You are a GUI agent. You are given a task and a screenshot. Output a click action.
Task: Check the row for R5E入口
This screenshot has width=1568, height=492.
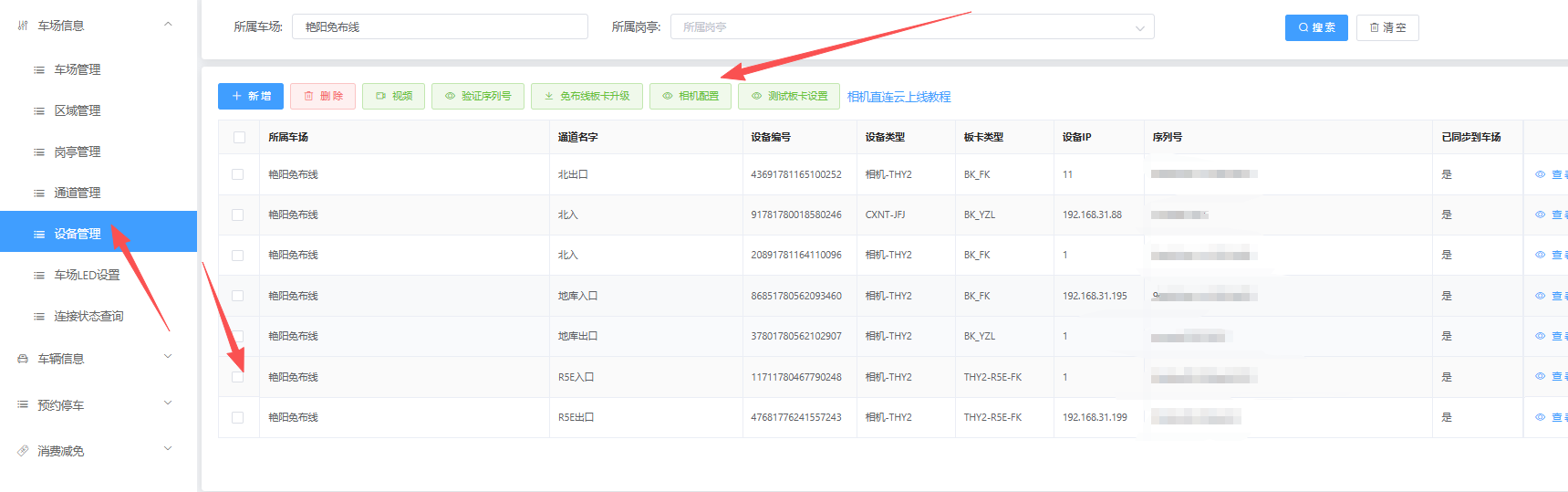(238, 377)
